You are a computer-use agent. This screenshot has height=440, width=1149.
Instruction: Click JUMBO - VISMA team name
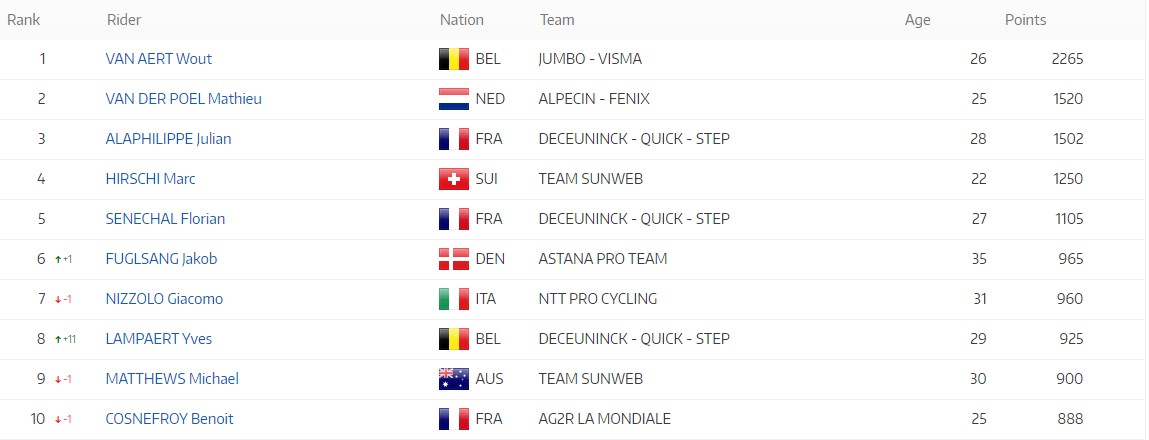590,59
